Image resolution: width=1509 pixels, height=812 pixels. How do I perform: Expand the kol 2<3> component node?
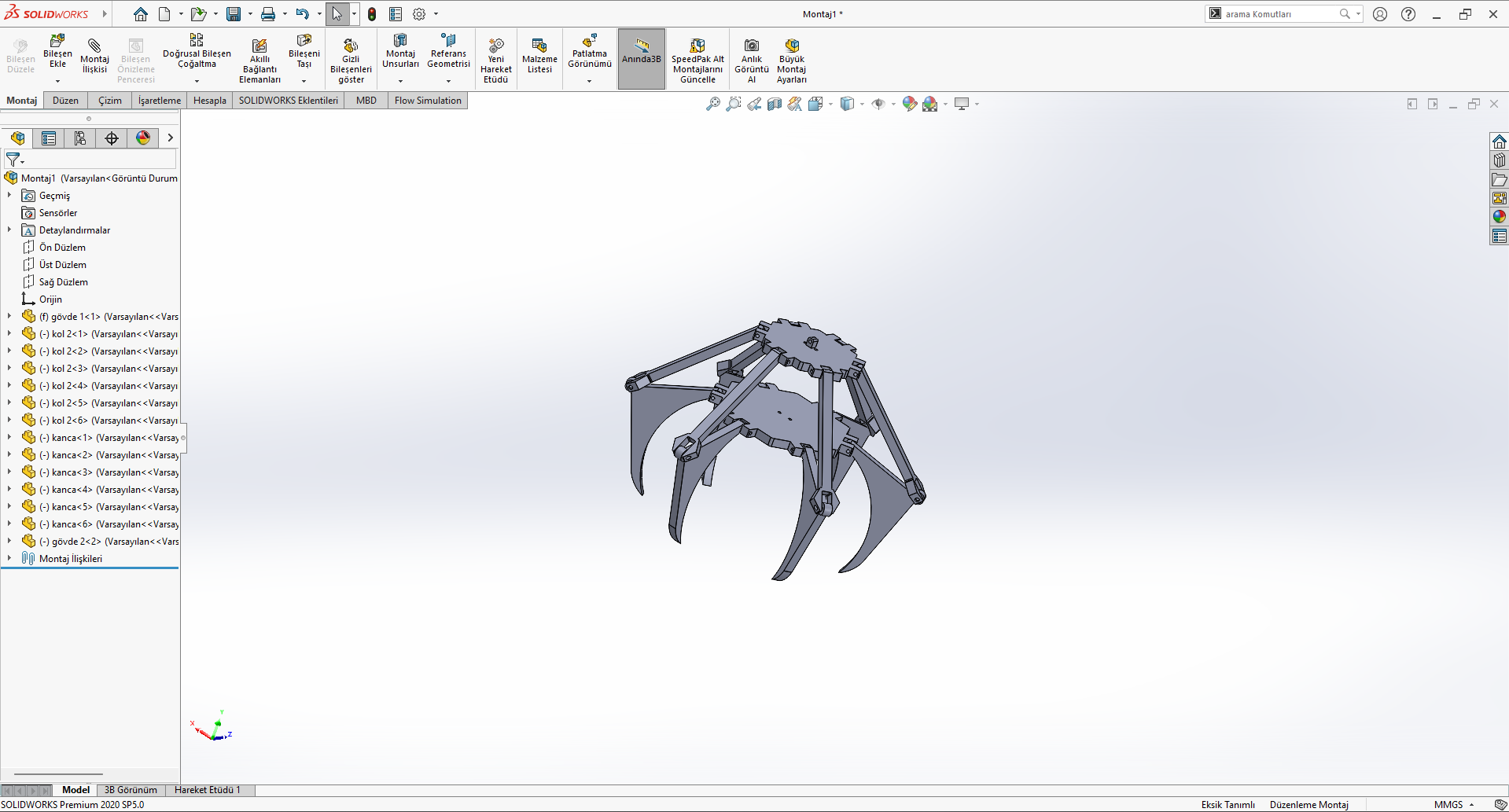(x=9, y=369)
